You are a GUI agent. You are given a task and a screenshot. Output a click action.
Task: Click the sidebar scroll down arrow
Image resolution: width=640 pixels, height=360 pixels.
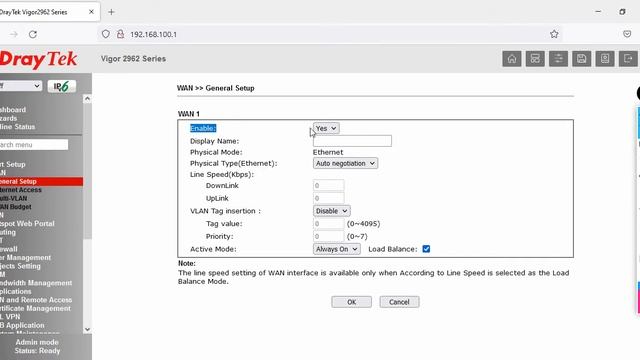click(87, 329)
